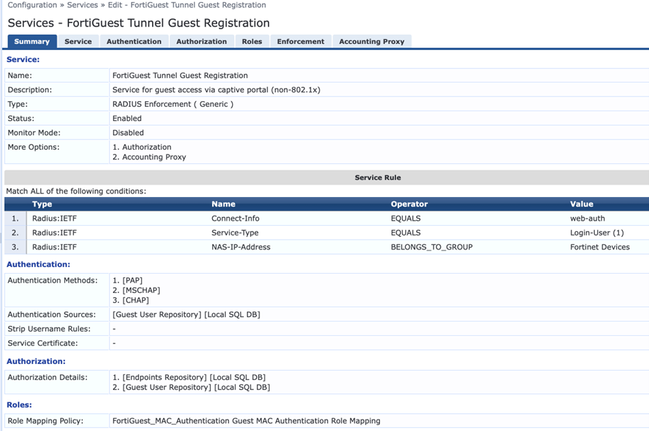This screenshot has width=649, height=431.
Task: Click the description text about captive portal
Action: [x=216, y=90]
